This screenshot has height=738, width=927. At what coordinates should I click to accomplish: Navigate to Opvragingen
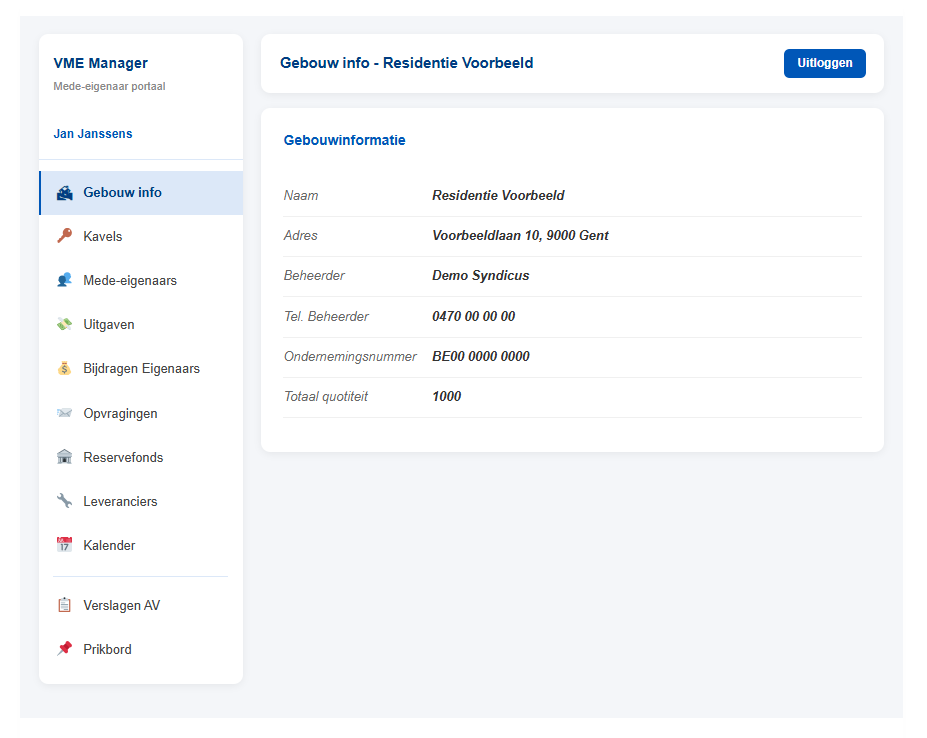pos(141,413)
